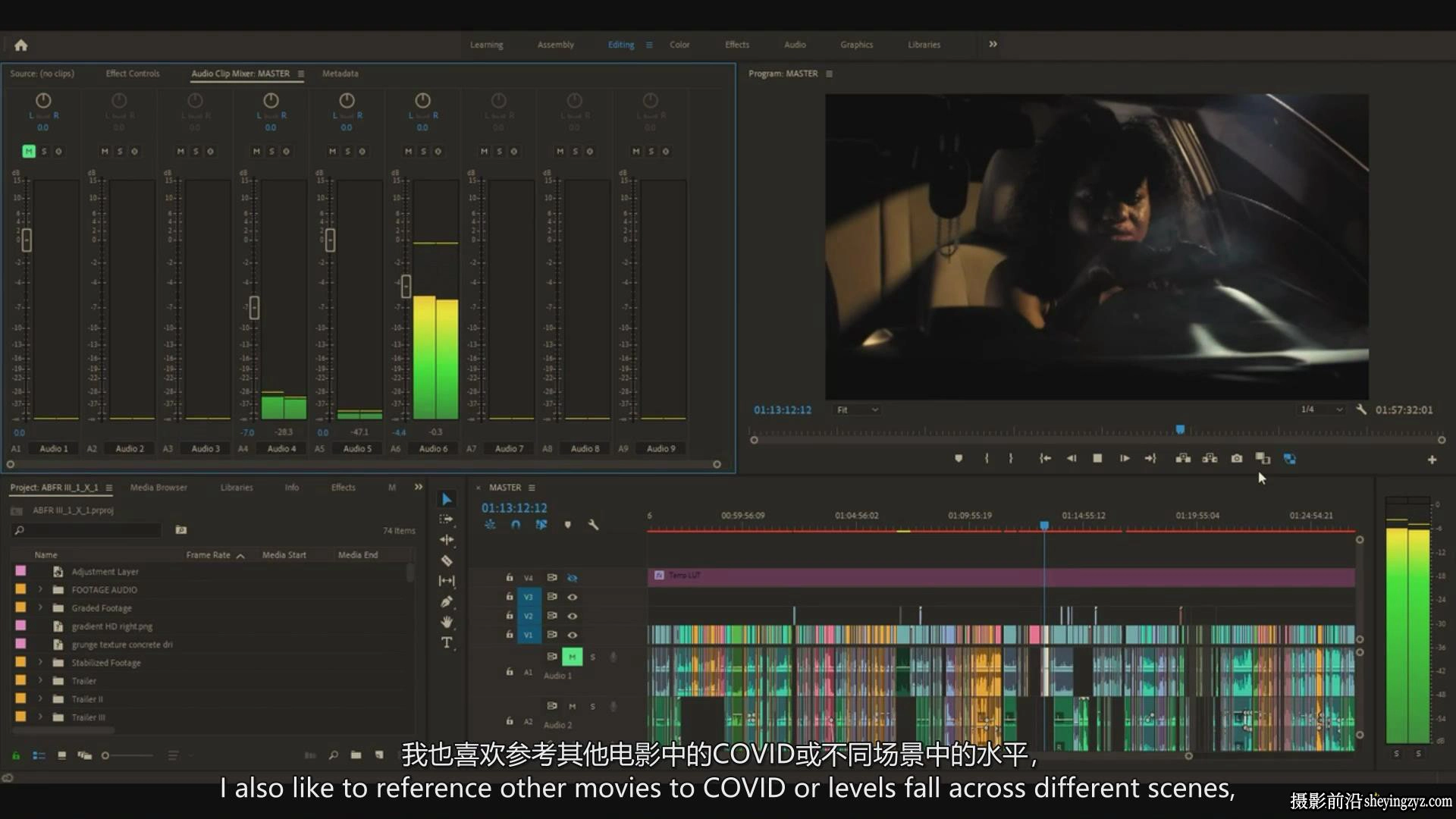The image size is (1456, 819).
Task: Unmute the A1 track in the timeline
Action: point(572,657)
